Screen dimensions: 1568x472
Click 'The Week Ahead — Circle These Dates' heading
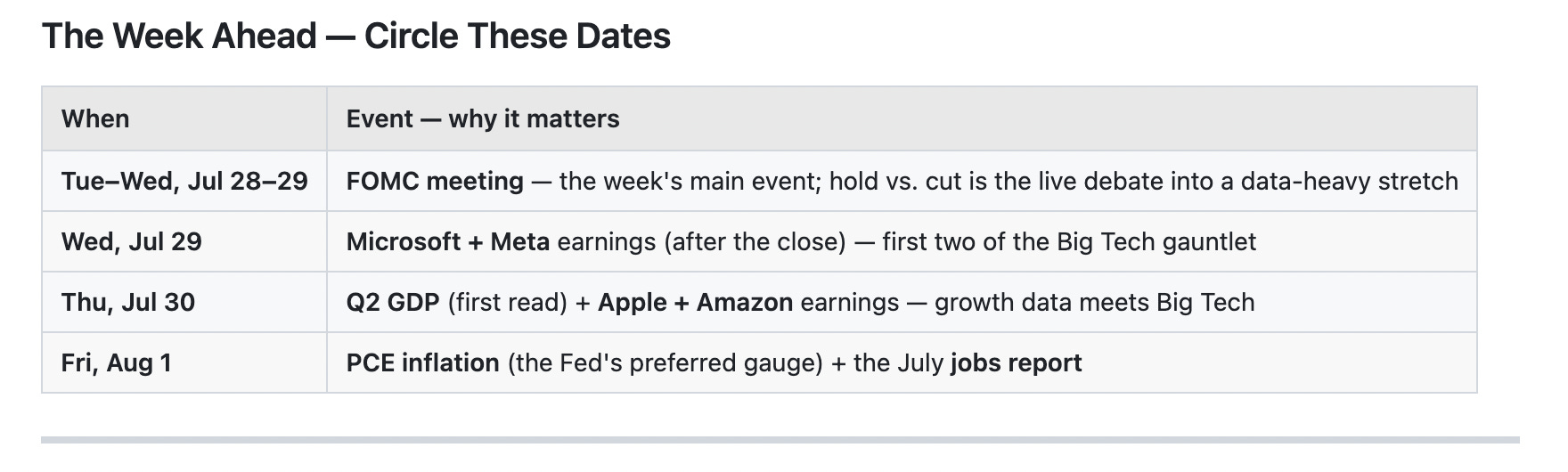point(355,37)
